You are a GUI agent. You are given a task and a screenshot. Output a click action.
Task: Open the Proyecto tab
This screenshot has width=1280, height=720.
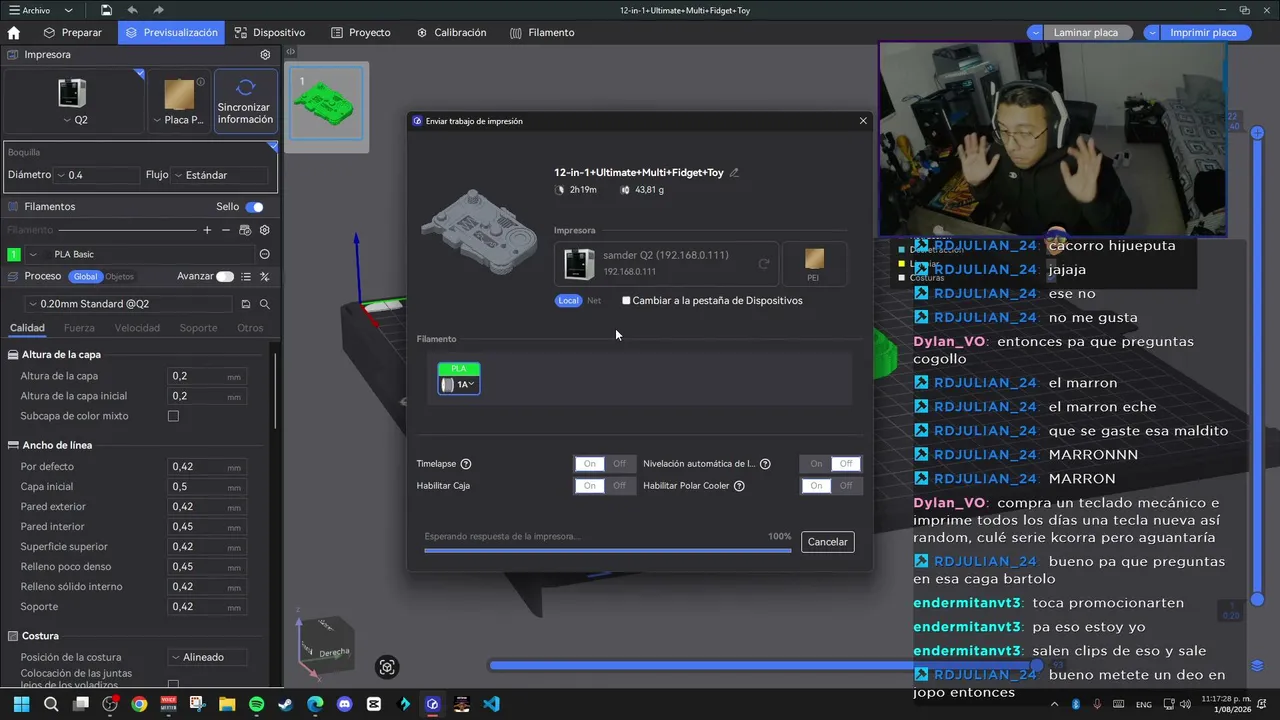tap(361, 32)
